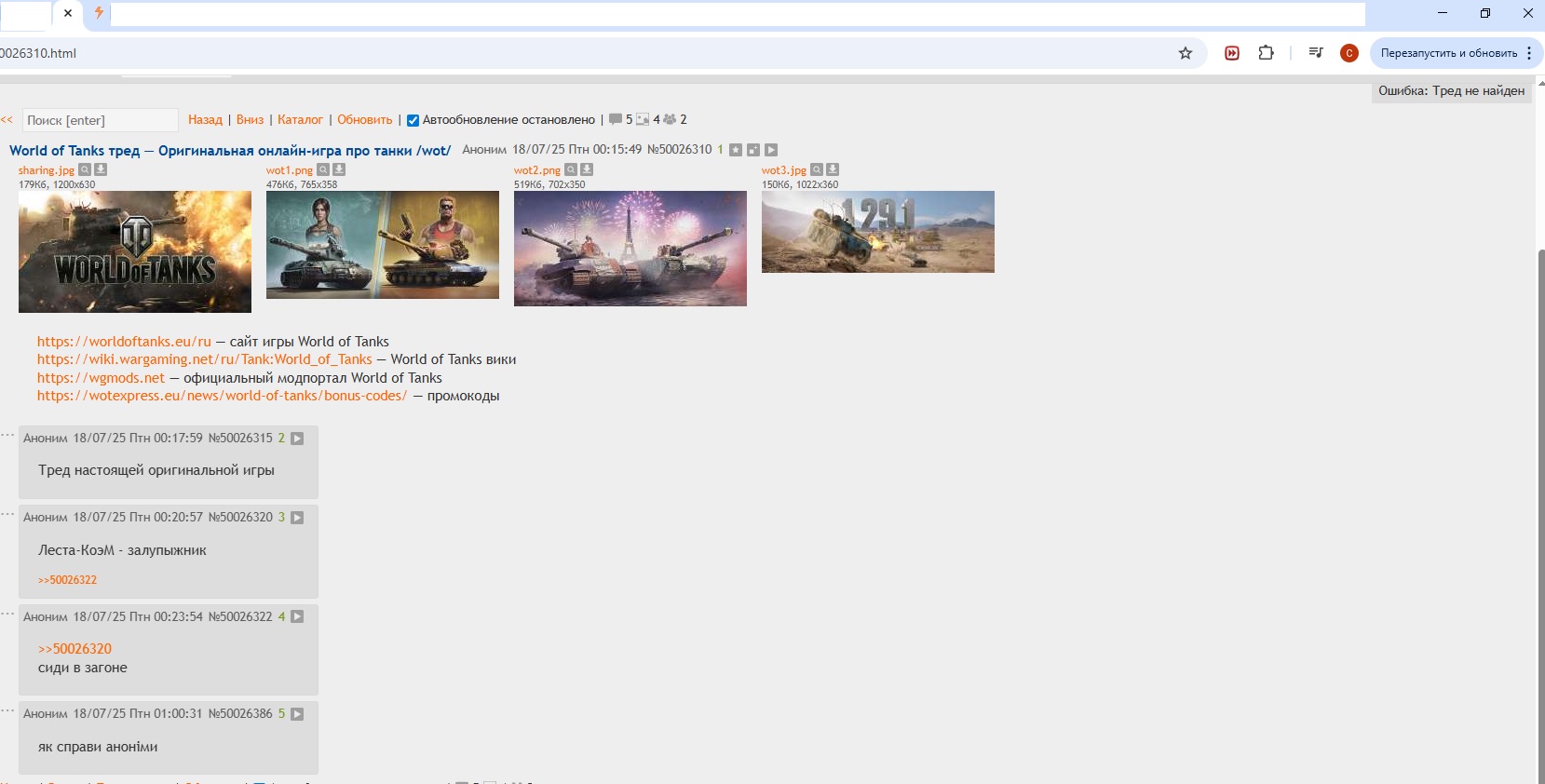Click post number №50026315
The image size is (1545, 784).
(x=240, y=438)
